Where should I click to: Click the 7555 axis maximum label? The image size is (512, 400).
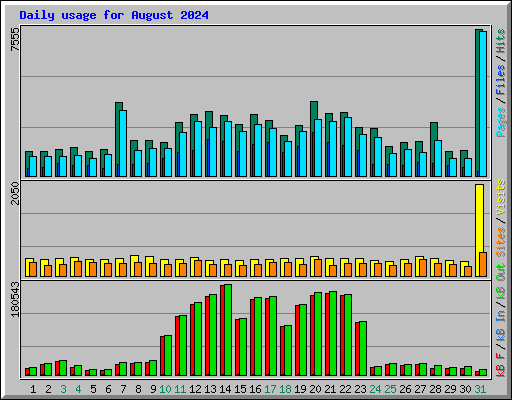[15, 39]
